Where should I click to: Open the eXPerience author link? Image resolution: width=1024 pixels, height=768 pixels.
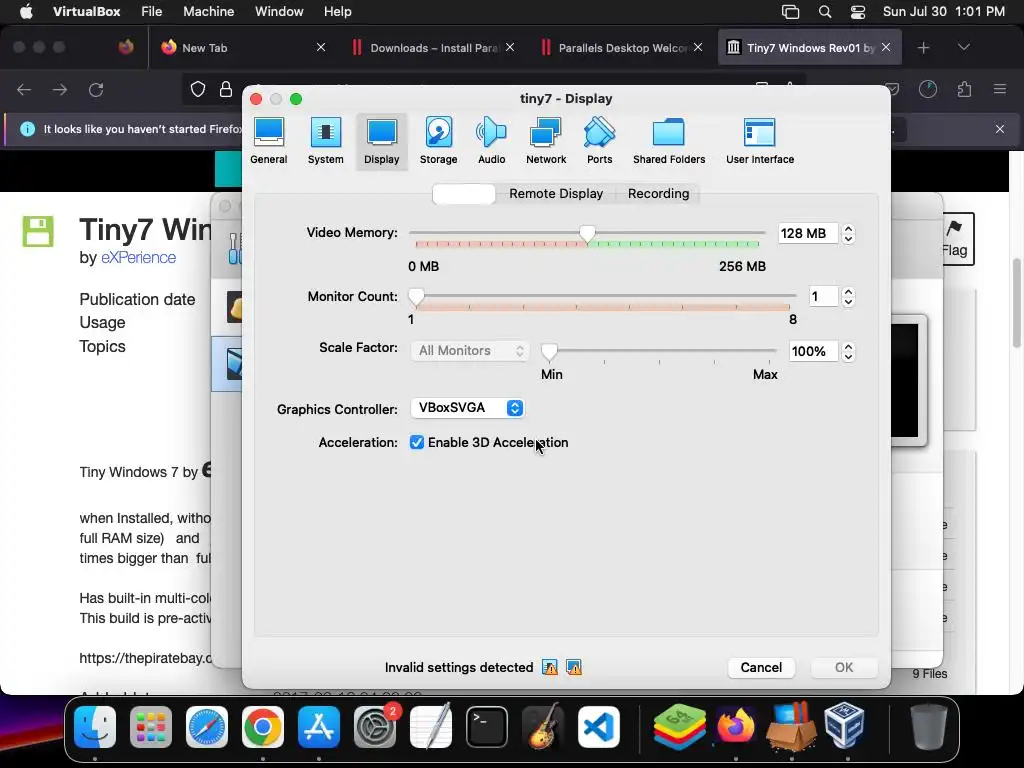point(138,257)
